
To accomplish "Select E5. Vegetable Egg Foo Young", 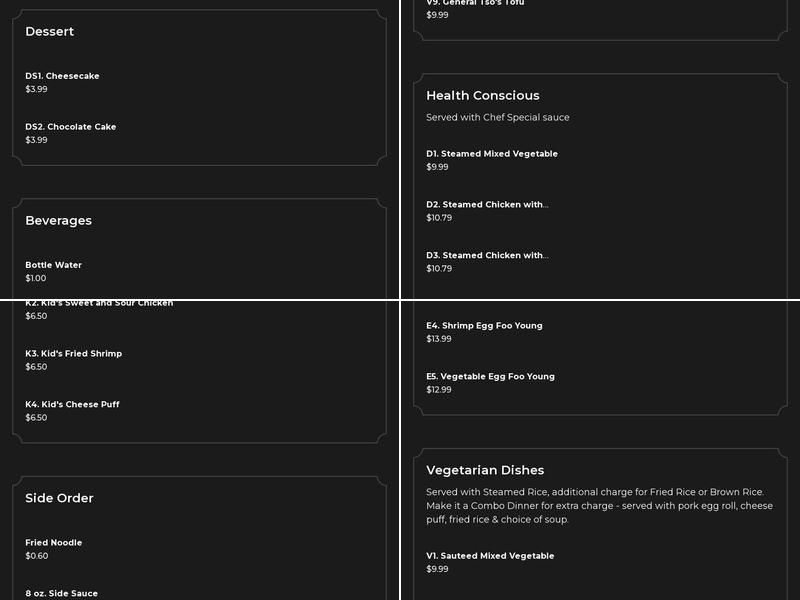I will coord(490,377).
